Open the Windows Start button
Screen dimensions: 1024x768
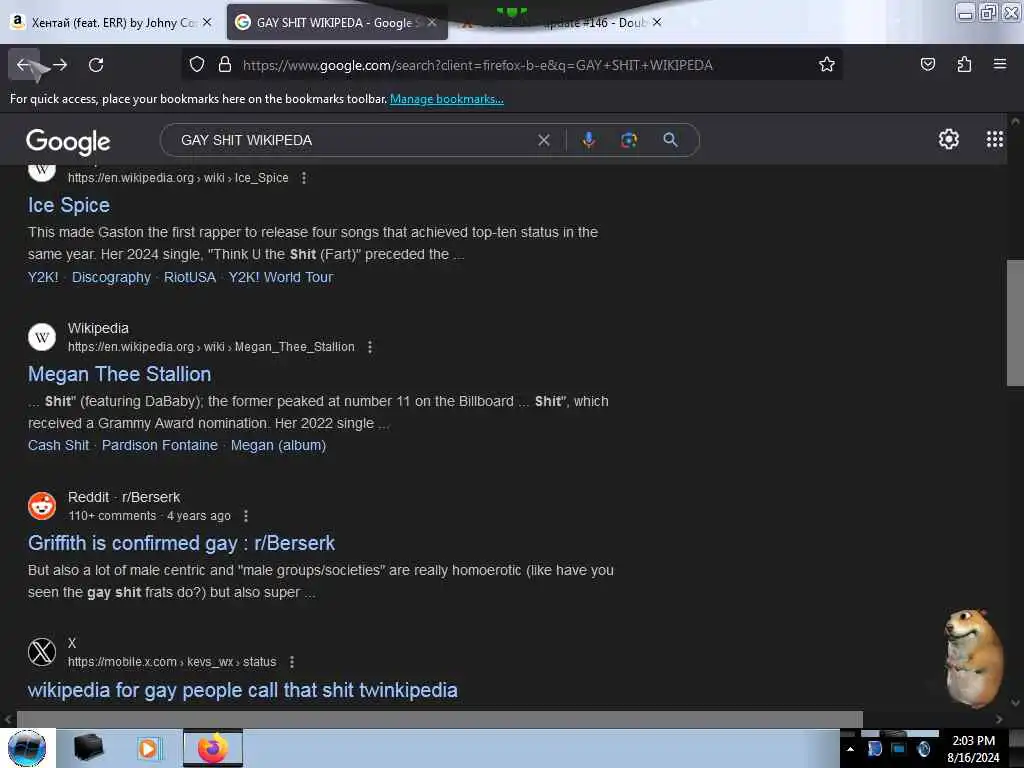(x=27, y=748)
